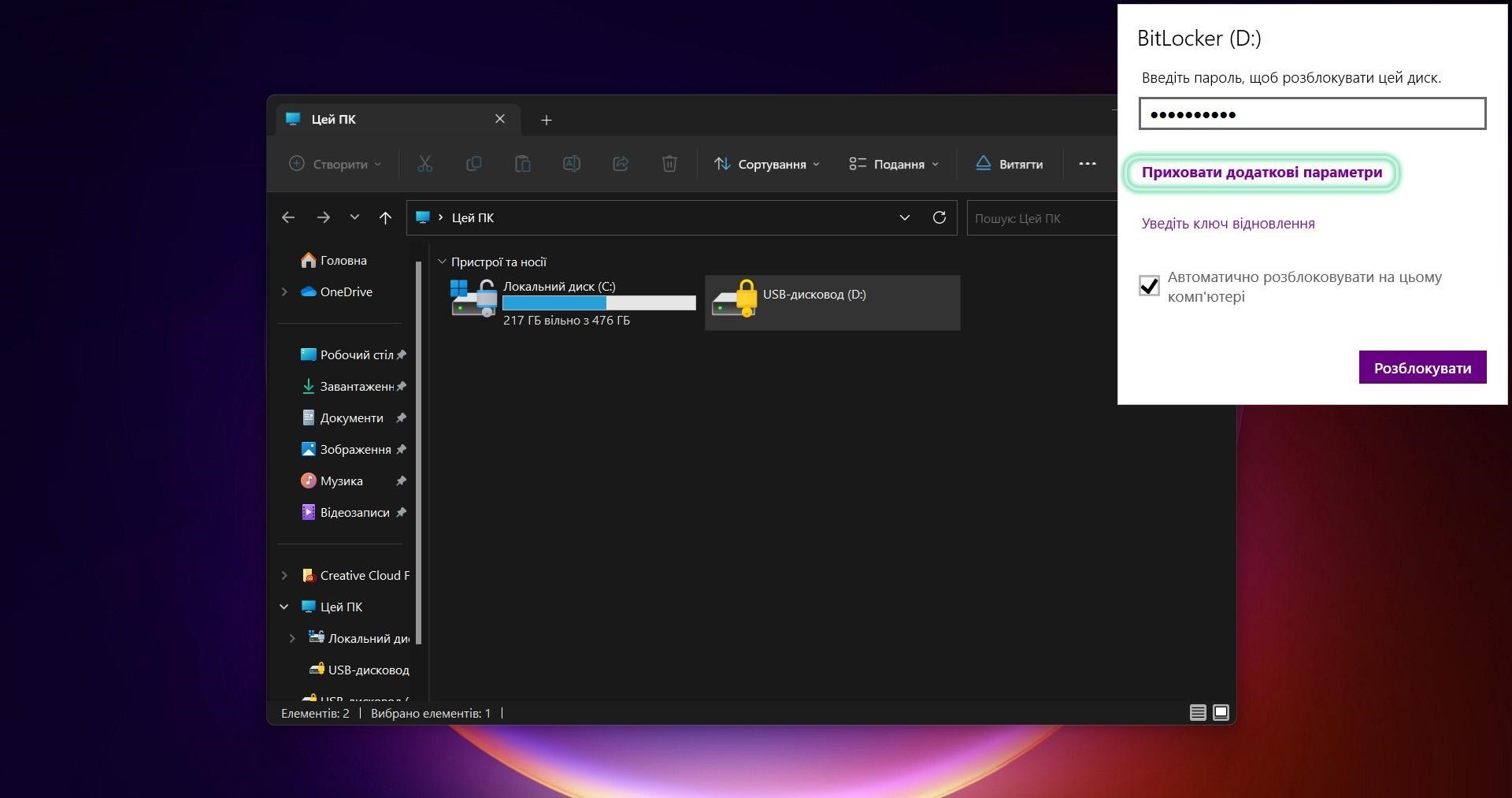The width and height of the screenshot is (1512, 798).
Task: Refresh the current folder view
Action: tap(939, 217)
